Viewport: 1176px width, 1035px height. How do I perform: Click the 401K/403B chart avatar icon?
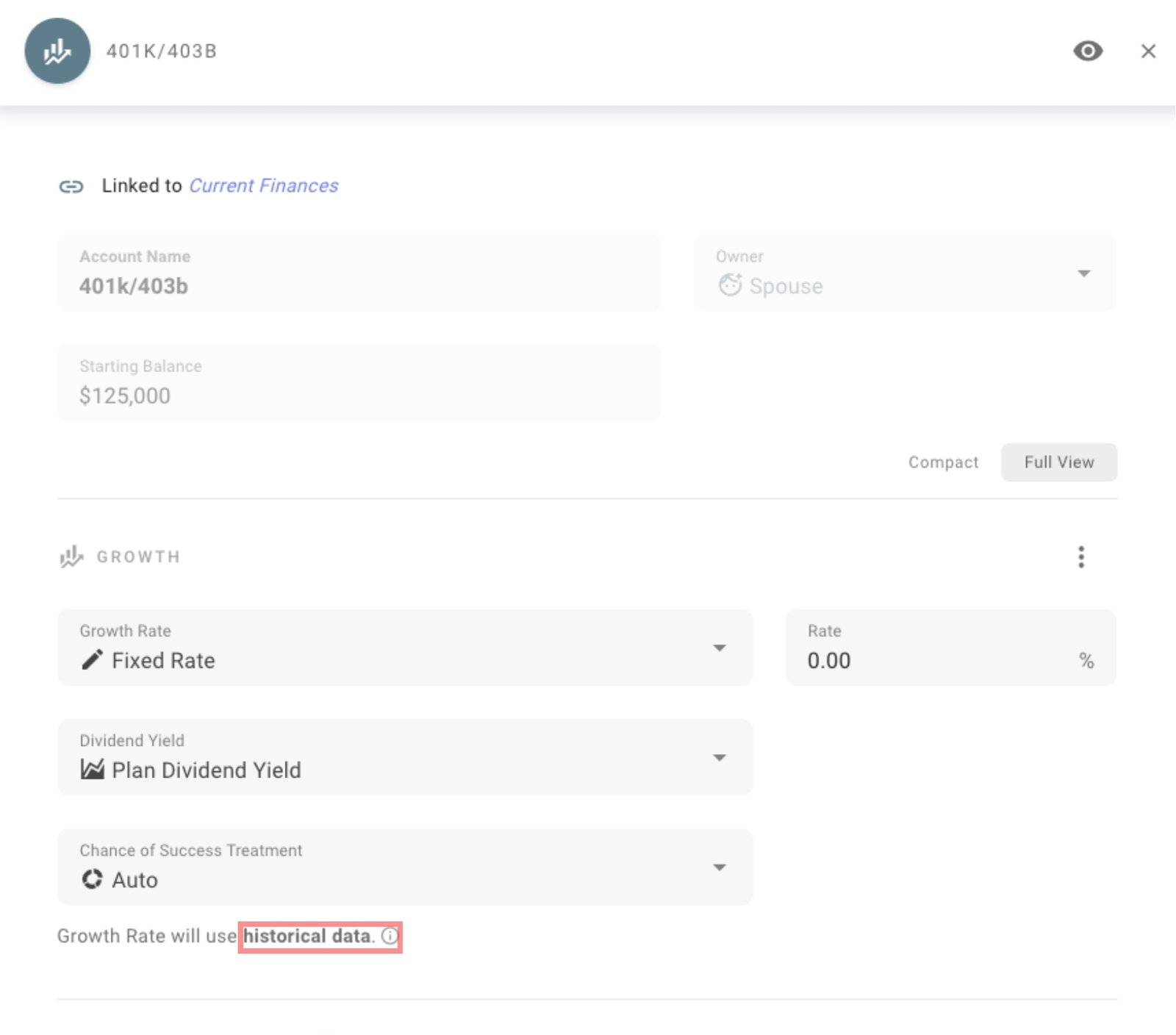57,51
